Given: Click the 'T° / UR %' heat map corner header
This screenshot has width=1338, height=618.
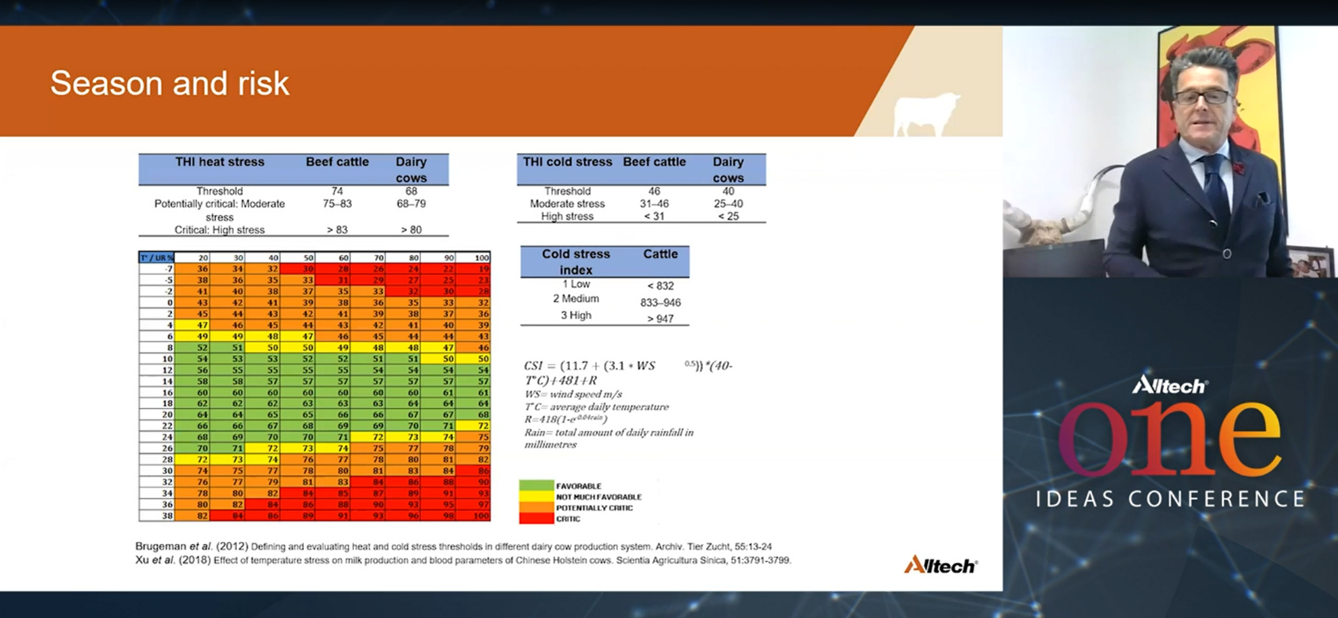Looking at the screenshot, I should tap(158, 257).
